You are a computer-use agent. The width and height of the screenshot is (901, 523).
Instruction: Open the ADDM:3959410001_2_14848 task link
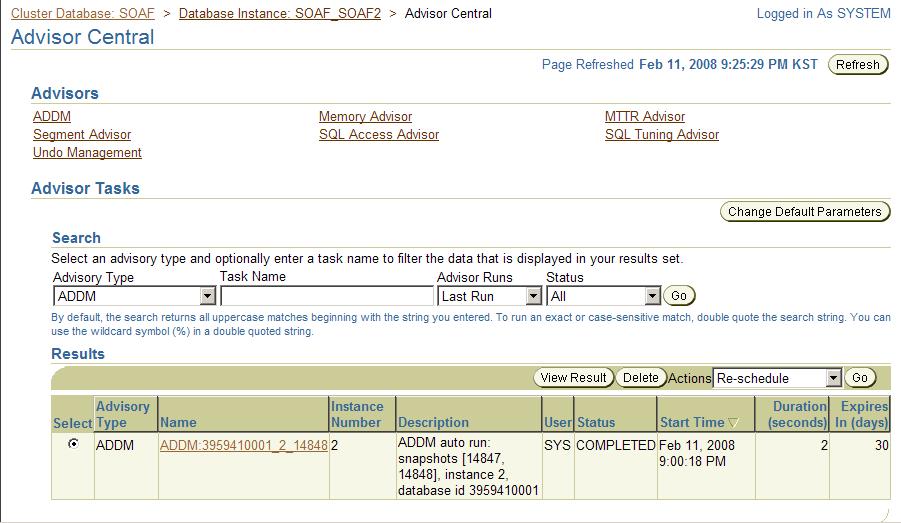coord(243,445)
